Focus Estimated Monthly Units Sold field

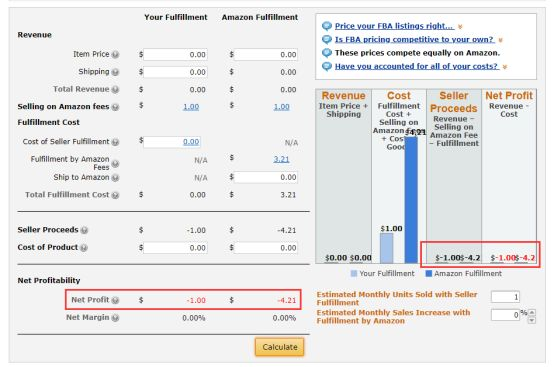(506, 297)
